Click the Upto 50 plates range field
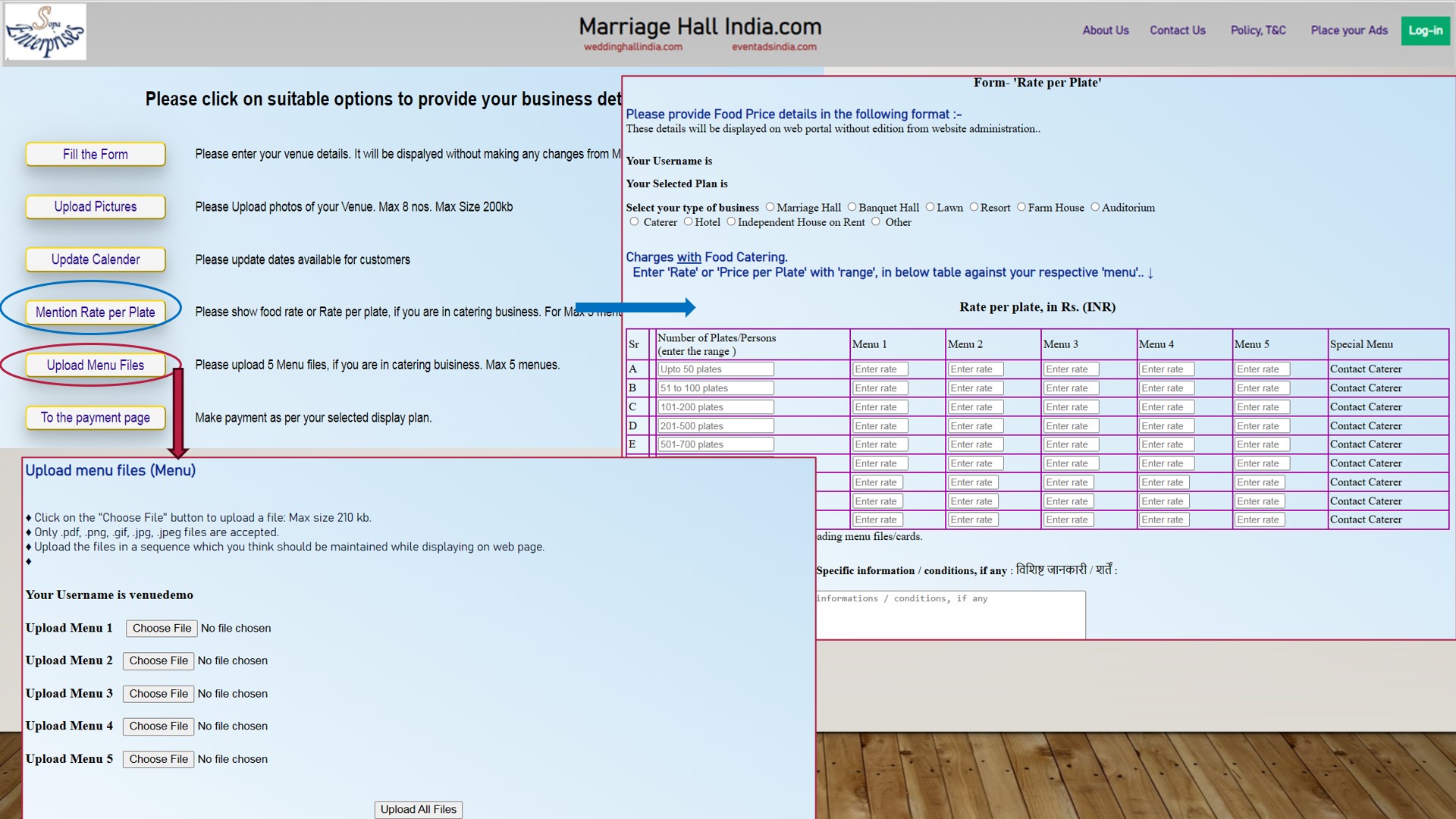The height and width of the screenshot is (819, 1456). [716, 369]
